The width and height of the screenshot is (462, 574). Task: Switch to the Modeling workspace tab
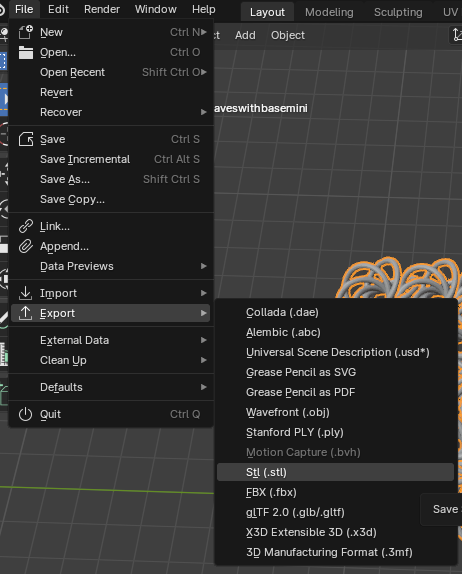coord(329,12)
